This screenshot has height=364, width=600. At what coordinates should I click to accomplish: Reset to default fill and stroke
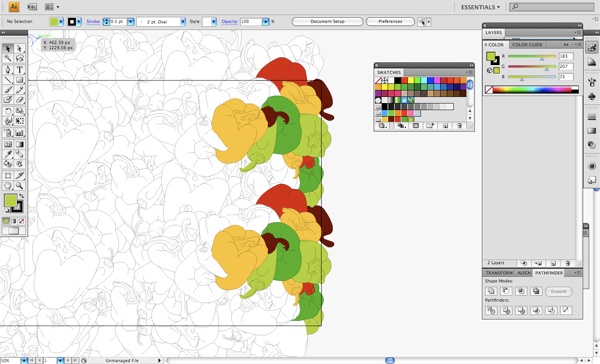pos(7,210)
